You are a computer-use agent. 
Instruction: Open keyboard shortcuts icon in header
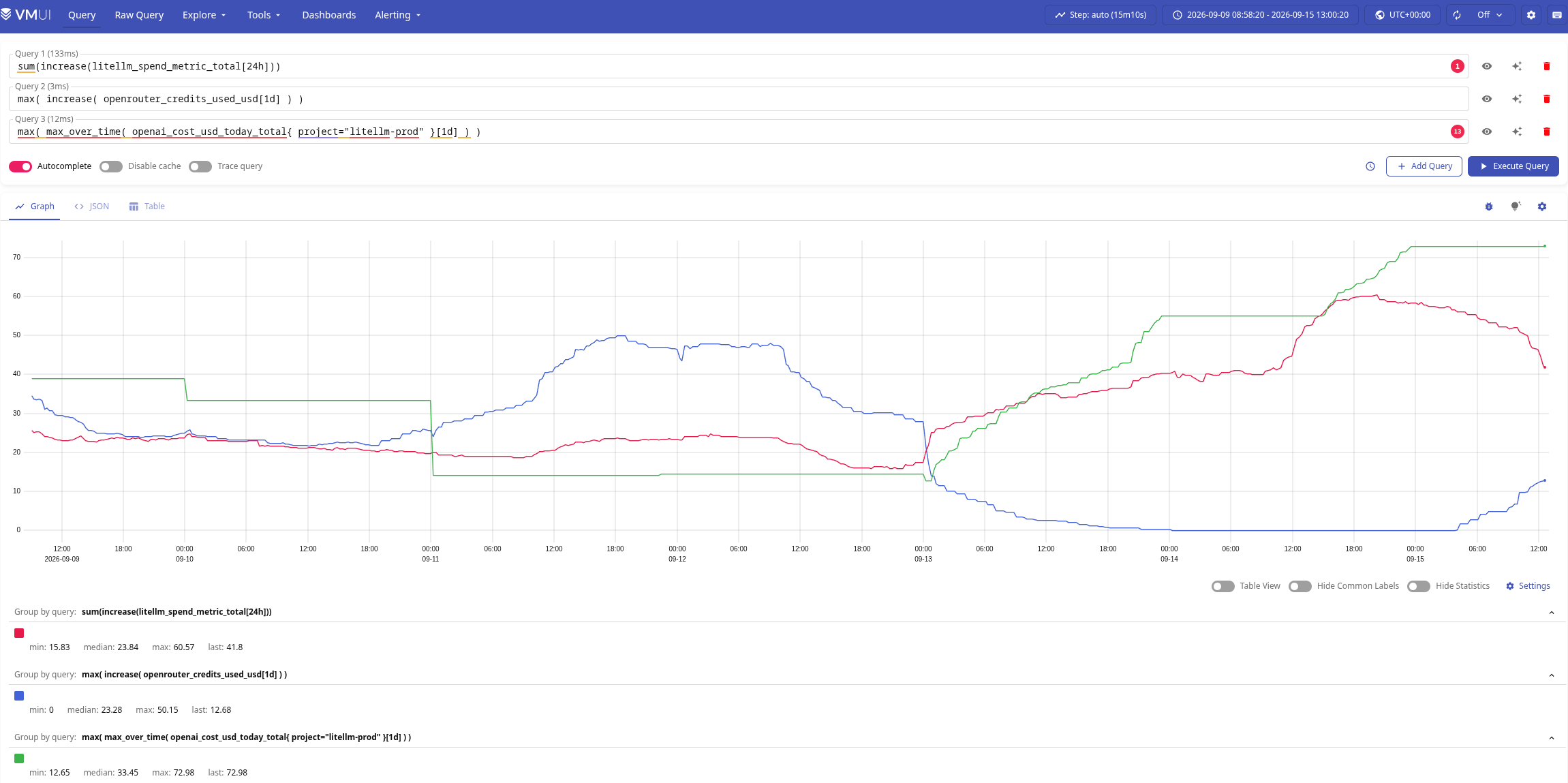pos(1557,15)
